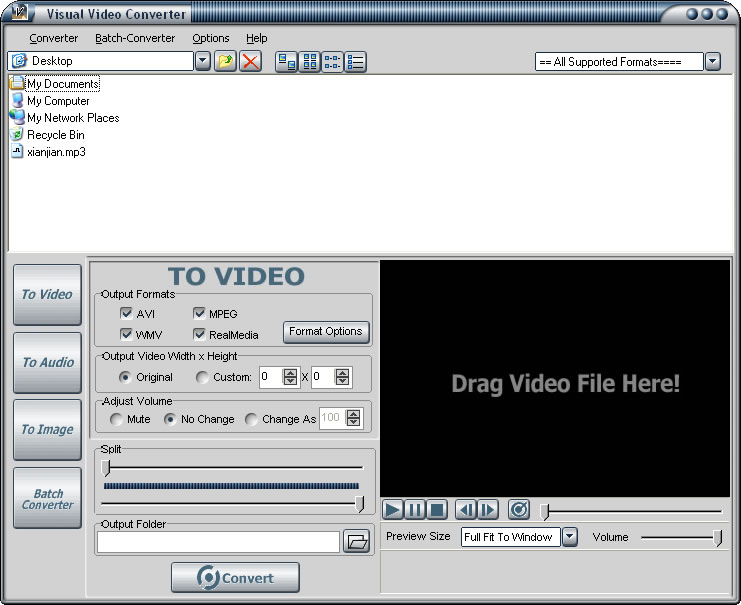Open the Options menu
Viewport: 741px width, 605px height.
[x=210, y=38]
